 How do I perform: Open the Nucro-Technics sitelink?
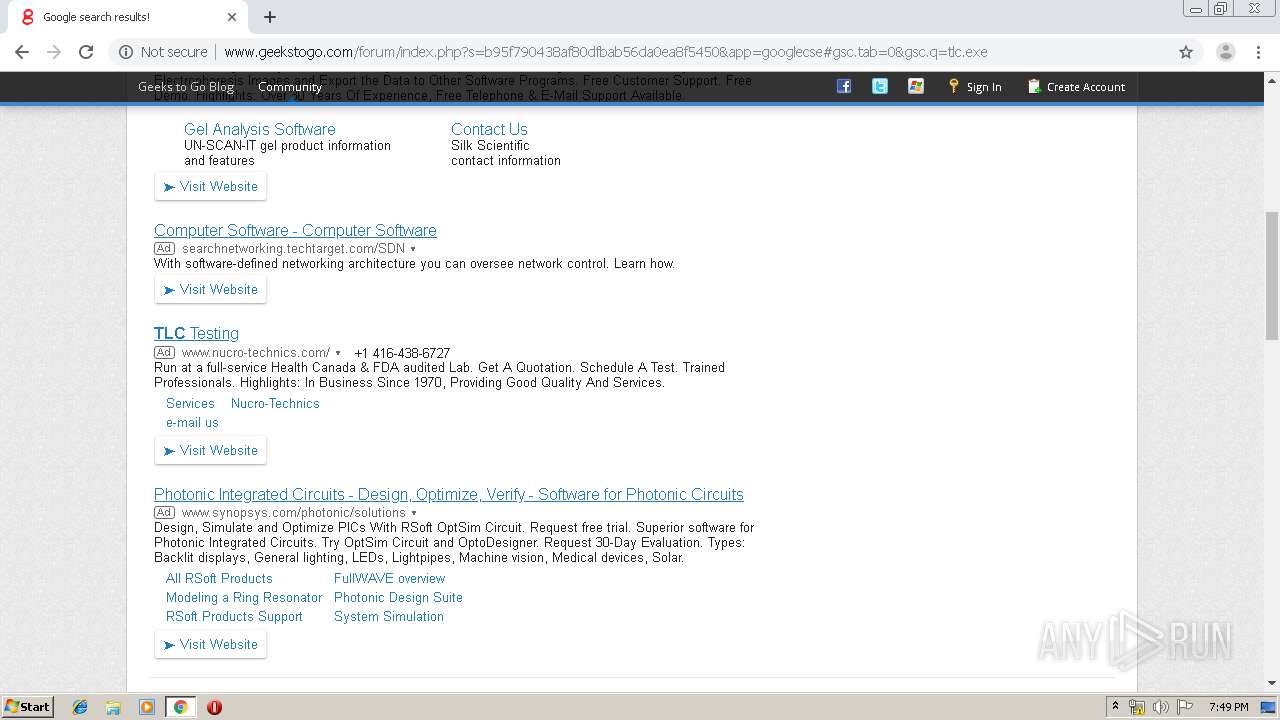[x=275, y=404]
